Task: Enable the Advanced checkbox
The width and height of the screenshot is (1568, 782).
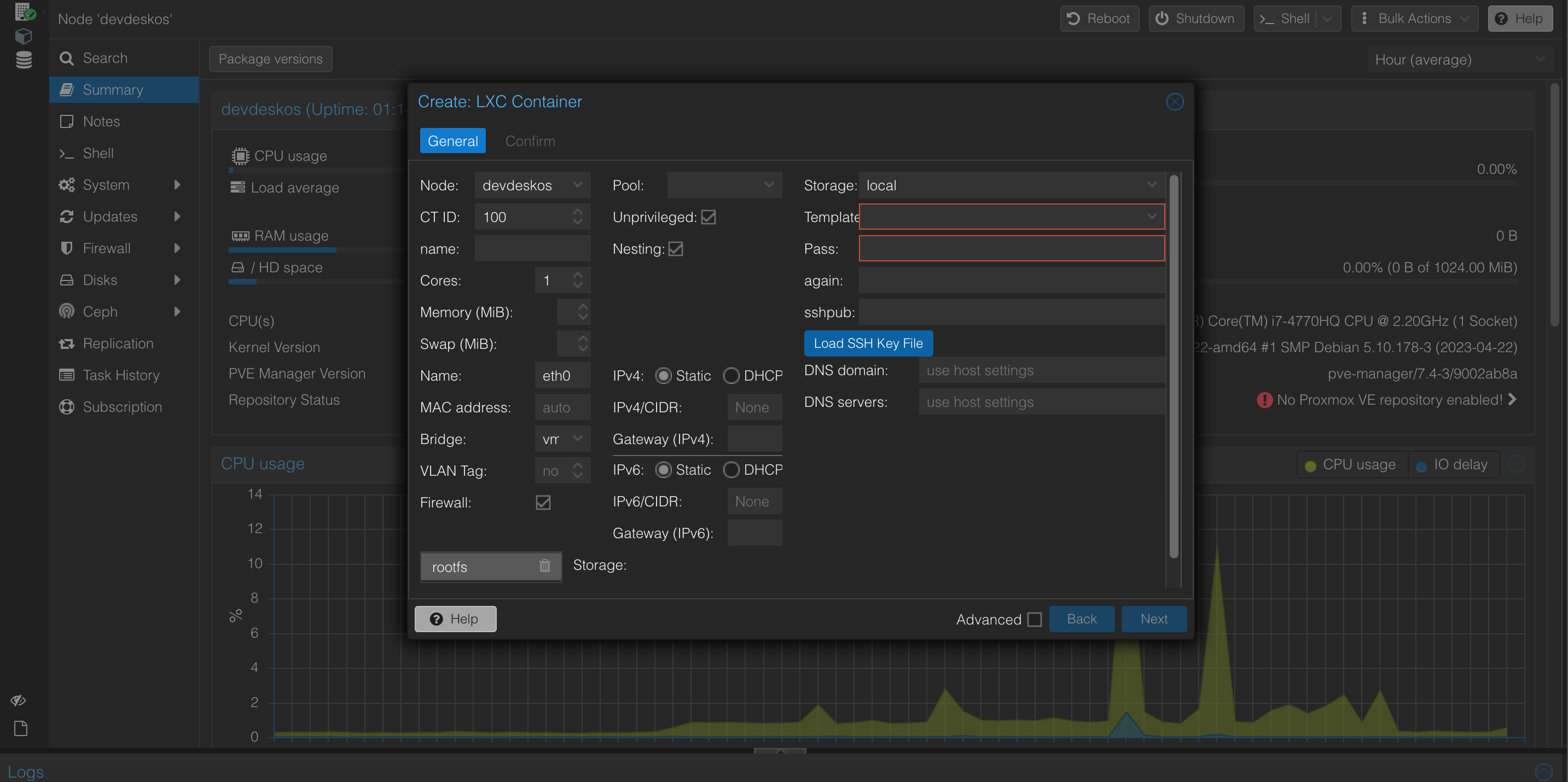Action: (1033, 619)
